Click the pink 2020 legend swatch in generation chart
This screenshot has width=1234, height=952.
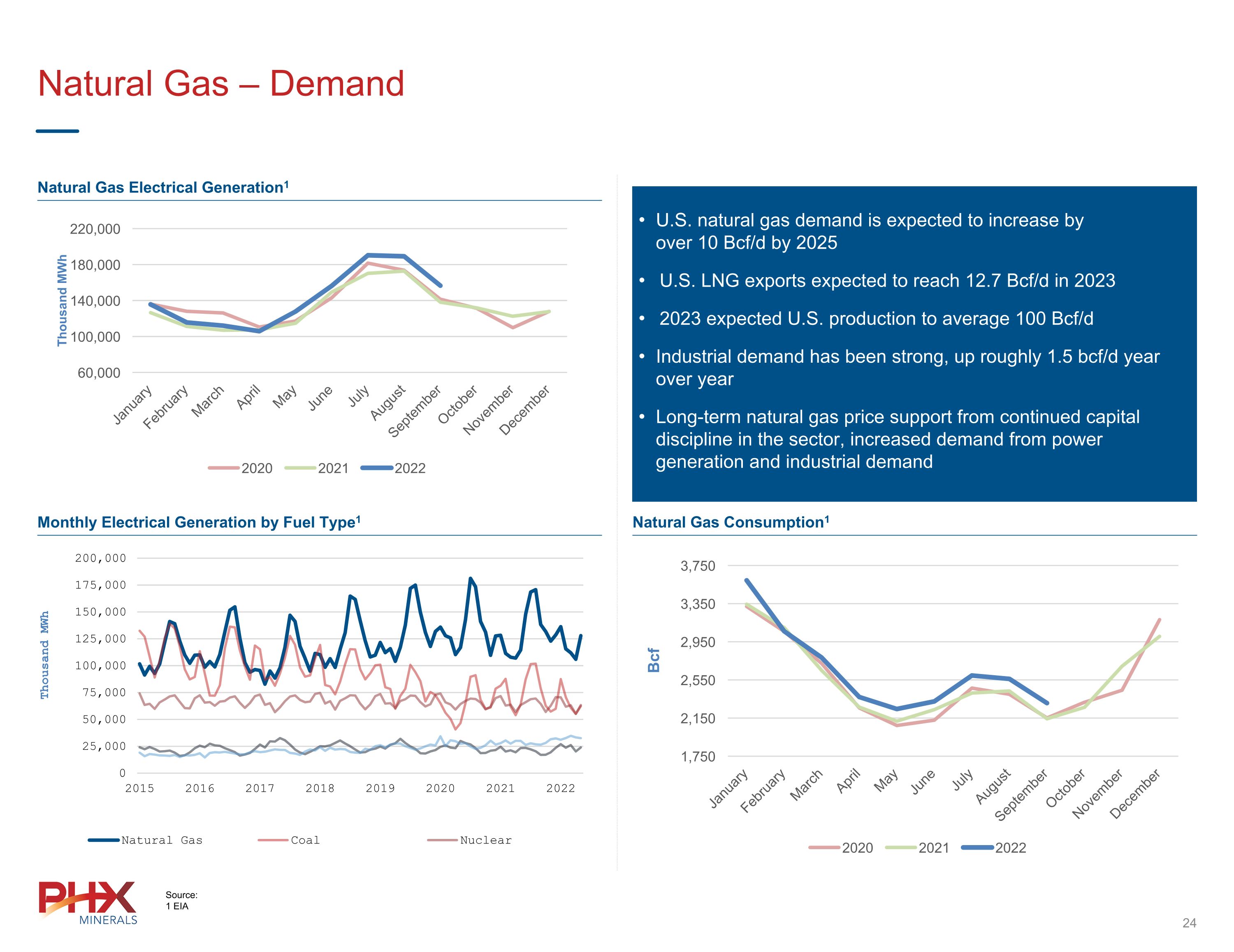(x=224, y=468)
